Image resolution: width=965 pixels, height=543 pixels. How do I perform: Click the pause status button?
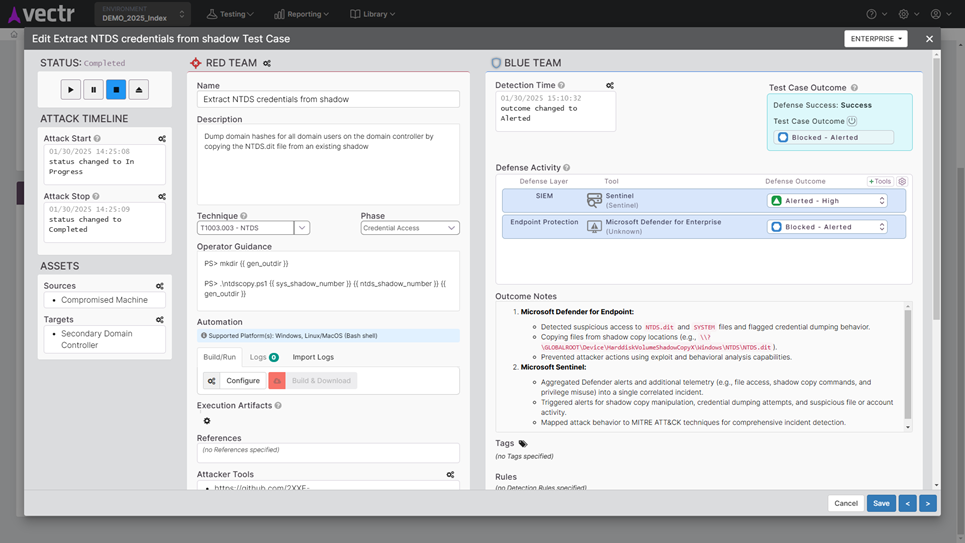tap(93, 90)
